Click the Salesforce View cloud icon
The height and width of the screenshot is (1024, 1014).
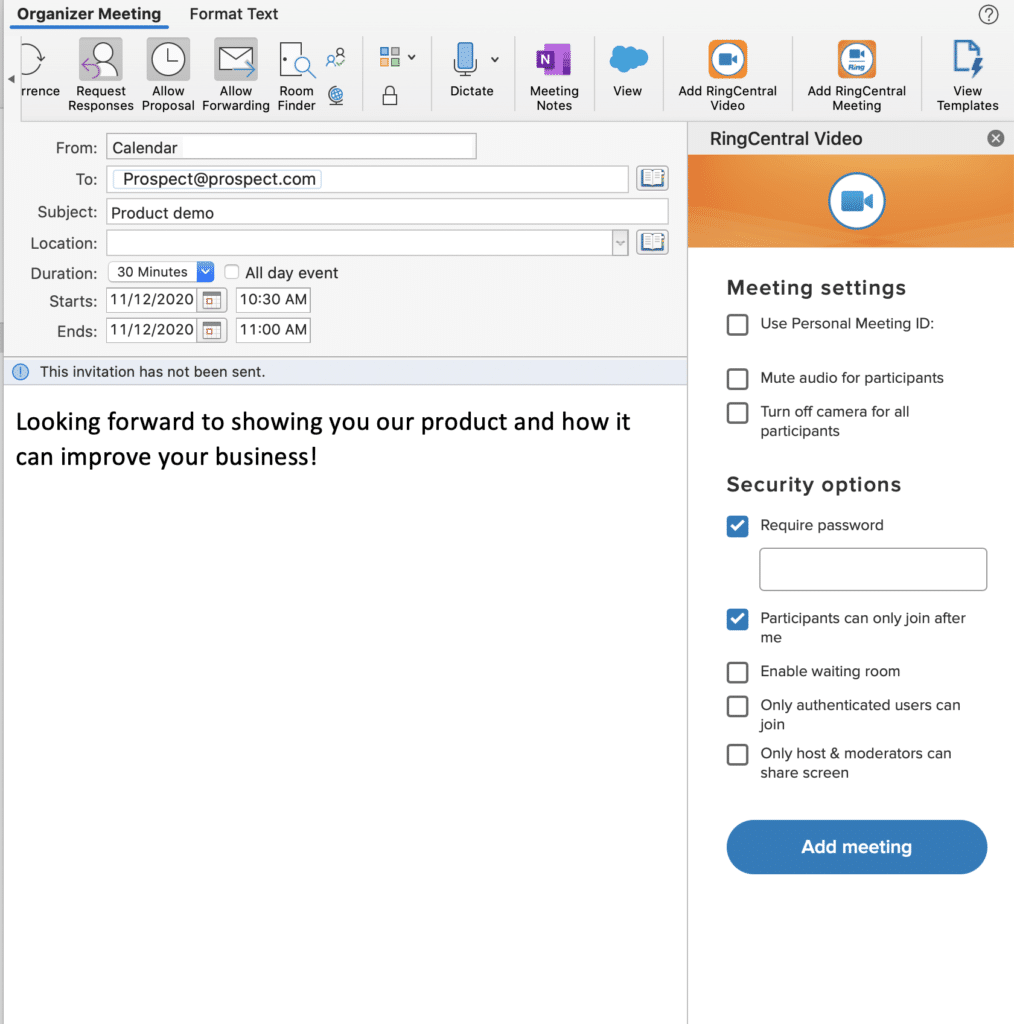628,60
